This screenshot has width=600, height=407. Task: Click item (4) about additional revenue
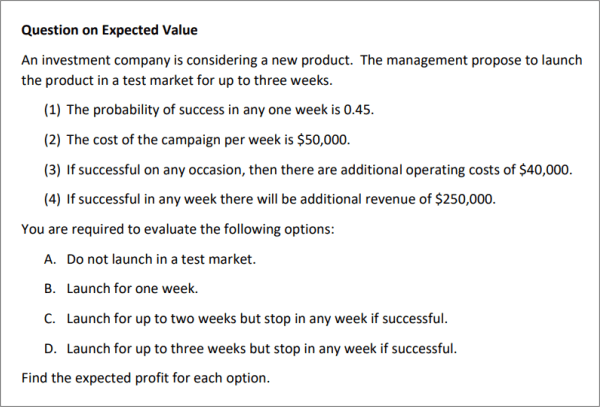click(x=269, y=199)
